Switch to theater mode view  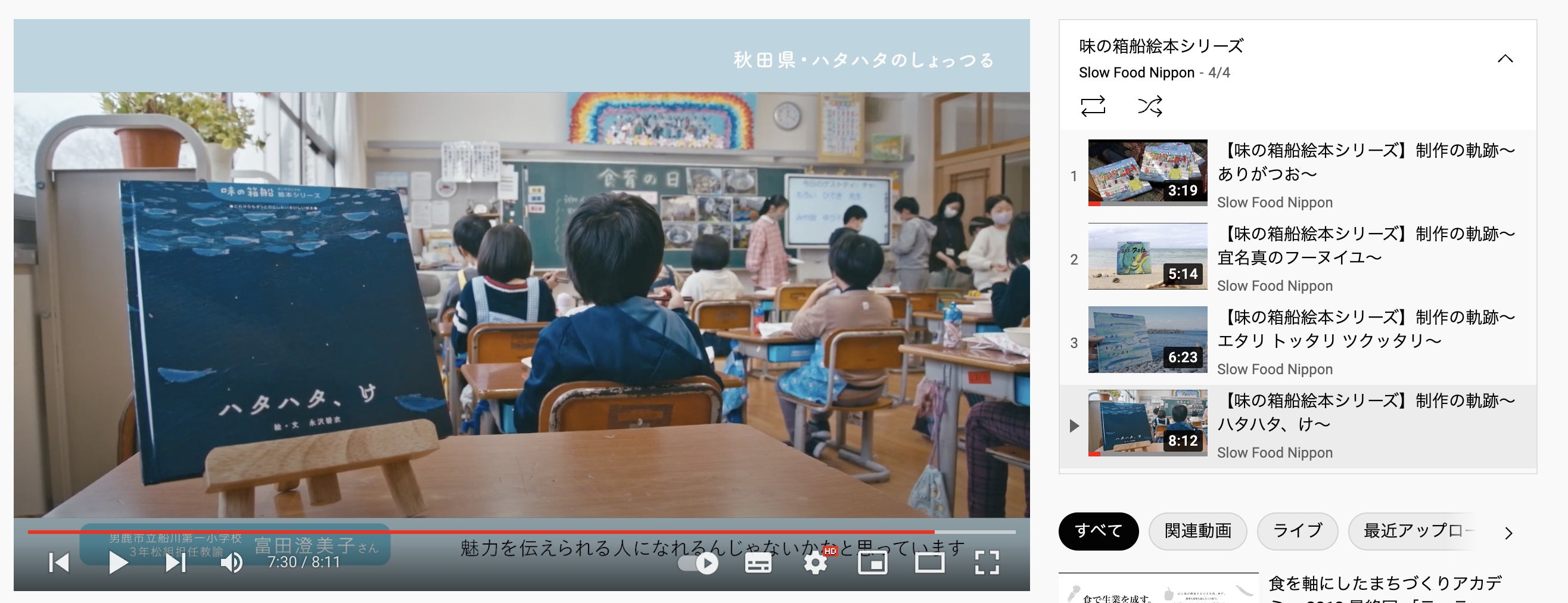[929, 562]
